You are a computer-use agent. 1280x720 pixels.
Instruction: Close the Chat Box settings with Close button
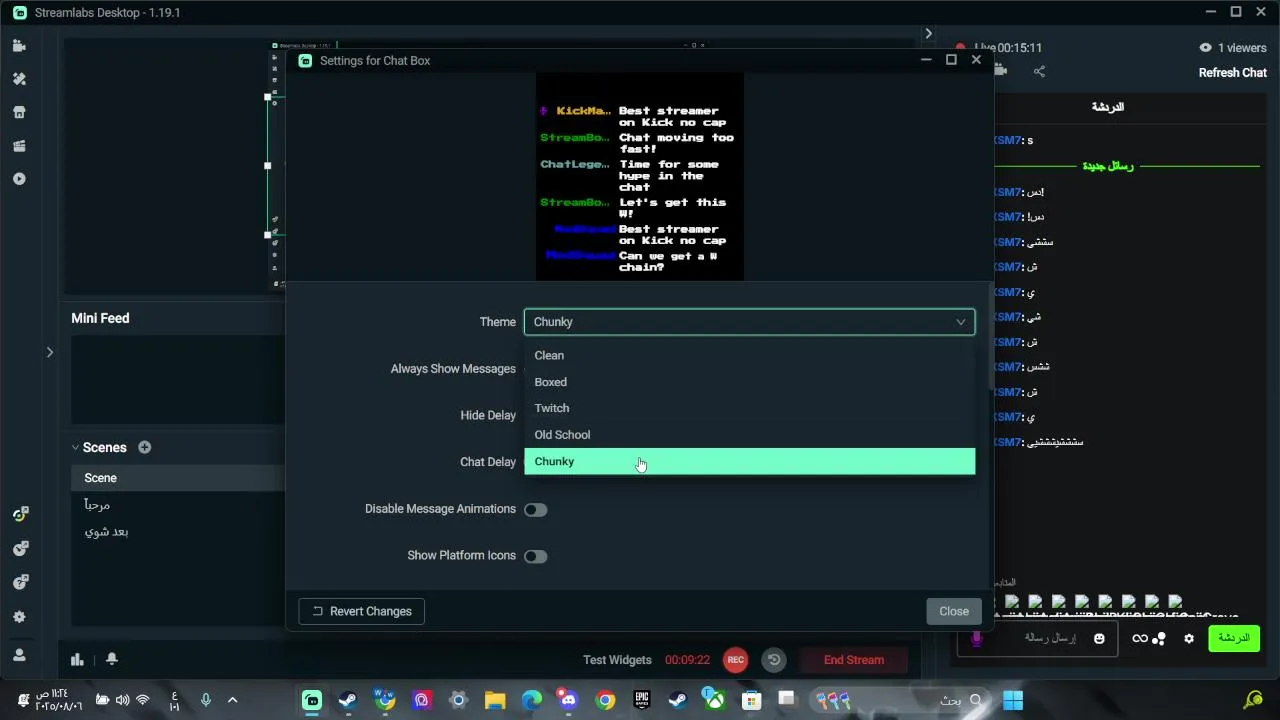953,611
